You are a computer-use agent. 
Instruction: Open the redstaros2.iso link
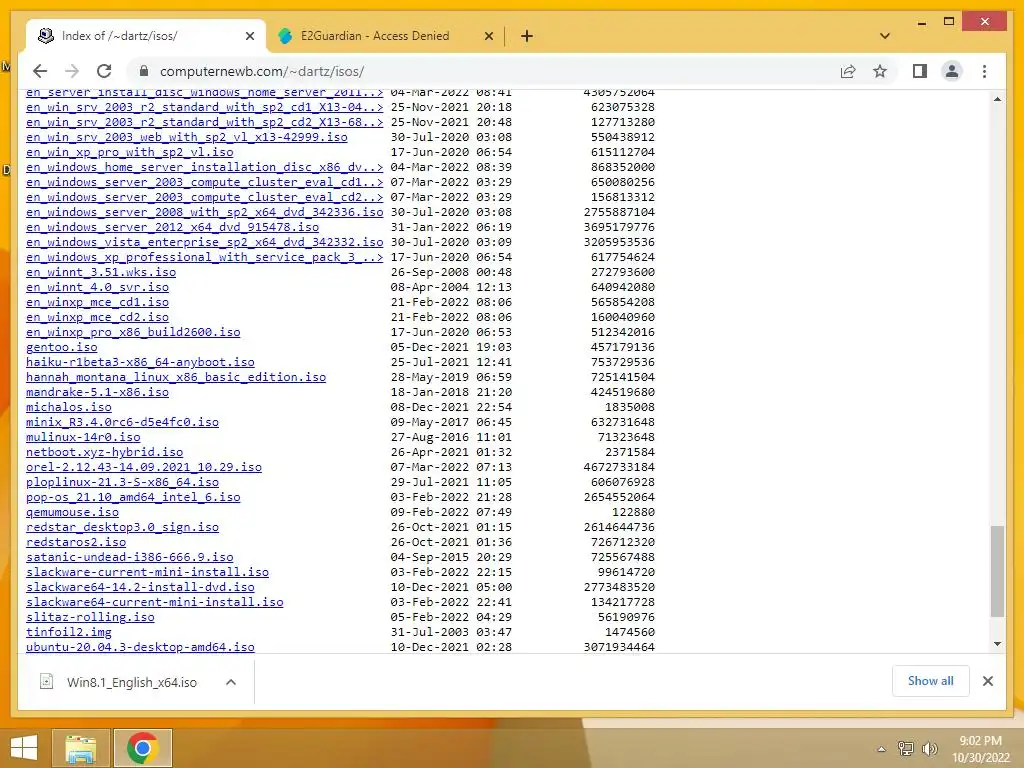(x=76, y=543)
